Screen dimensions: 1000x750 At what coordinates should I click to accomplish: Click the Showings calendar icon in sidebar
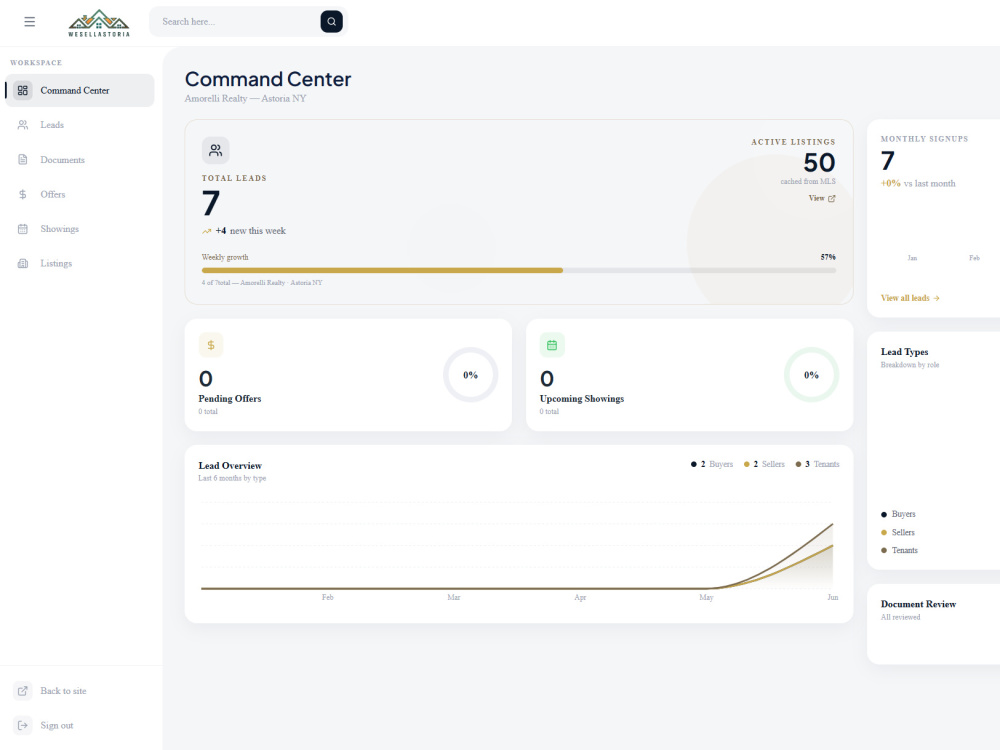coord(23,229)
